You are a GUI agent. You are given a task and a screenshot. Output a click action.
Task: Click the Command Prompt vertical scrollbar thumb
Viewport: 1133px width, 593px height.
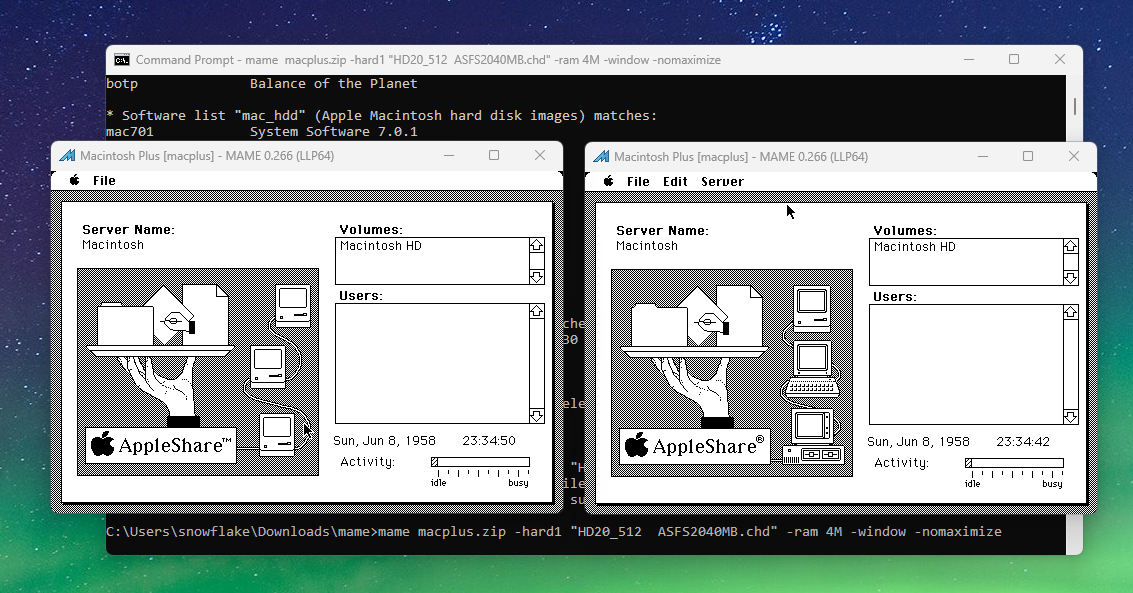pos(1074,106)
